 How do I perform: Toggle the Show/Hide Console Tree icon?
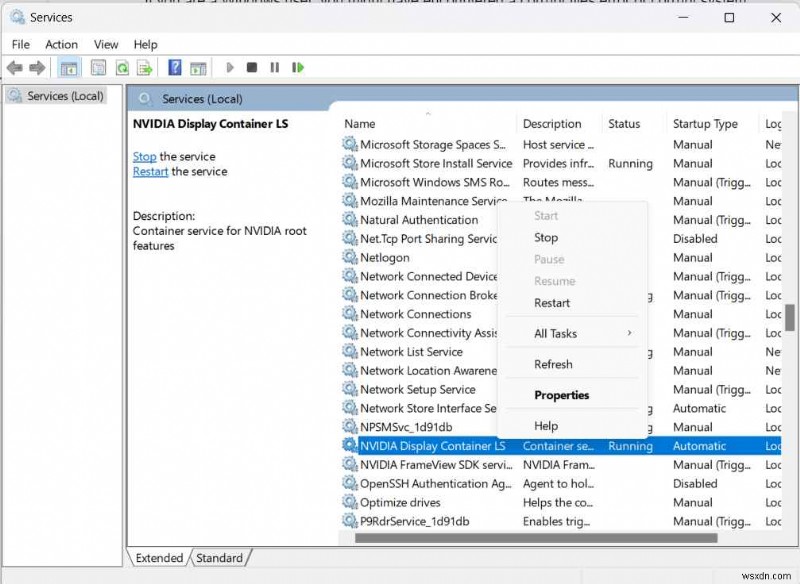coord(68,67)
